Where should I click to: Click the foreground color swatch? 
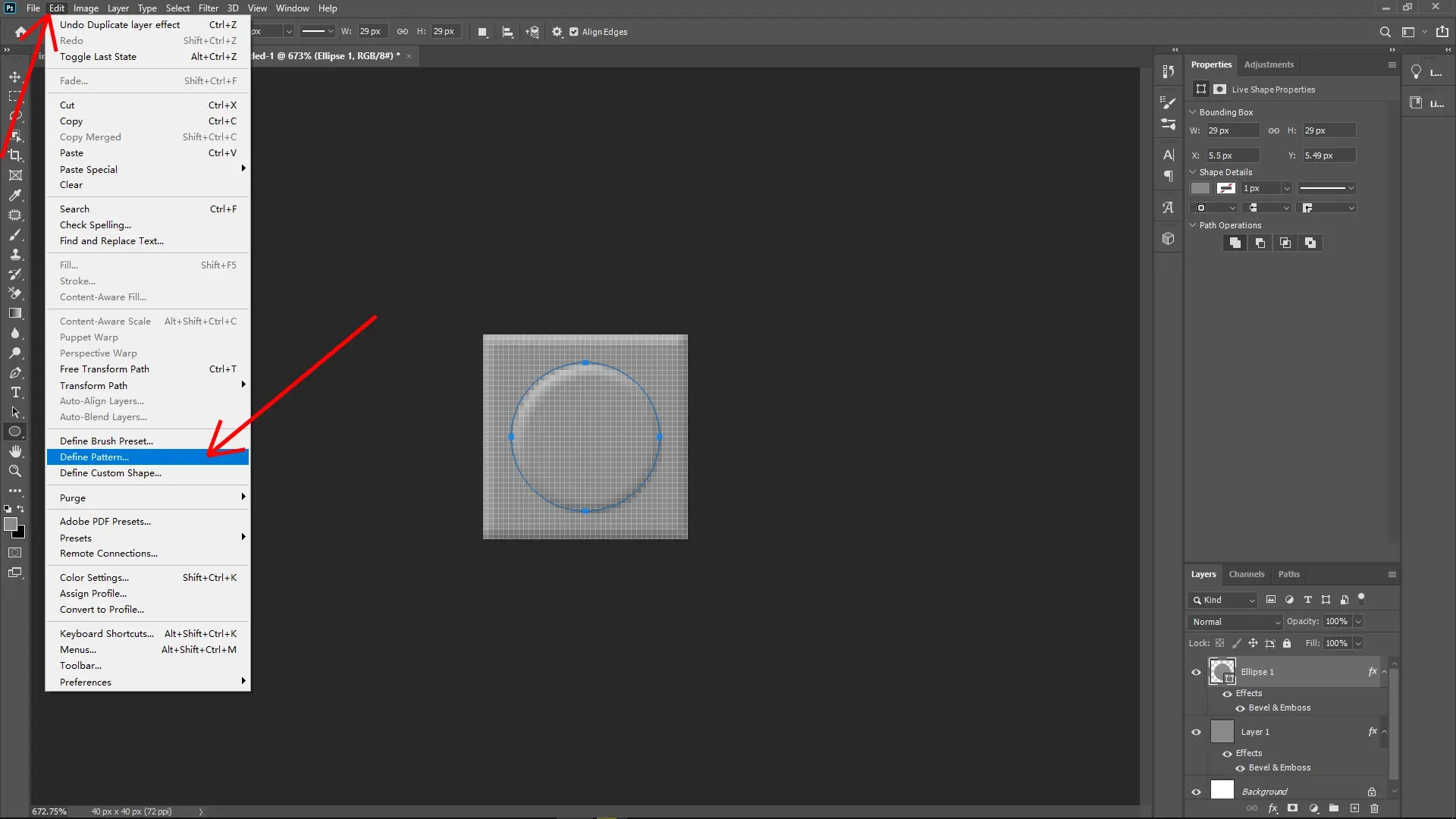12,525
